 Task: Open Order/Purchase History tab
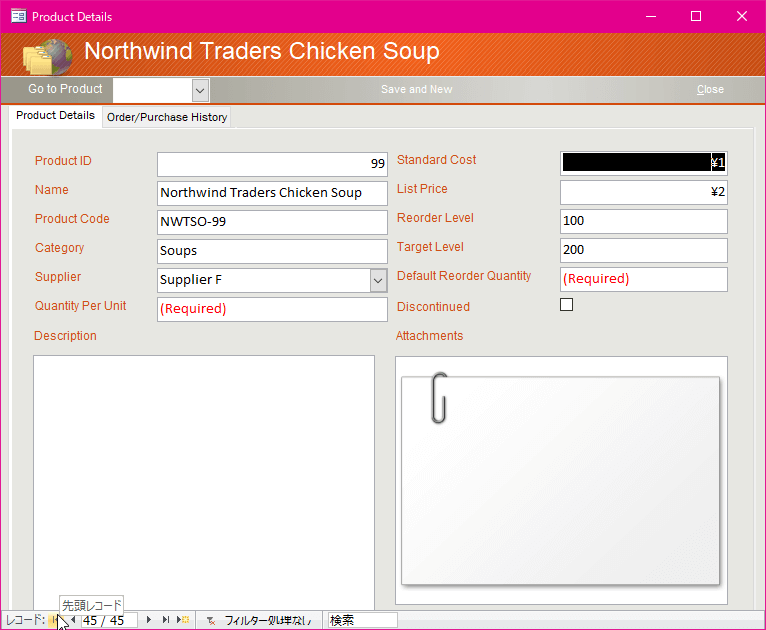pyautogui.click(x=167, y=117)
